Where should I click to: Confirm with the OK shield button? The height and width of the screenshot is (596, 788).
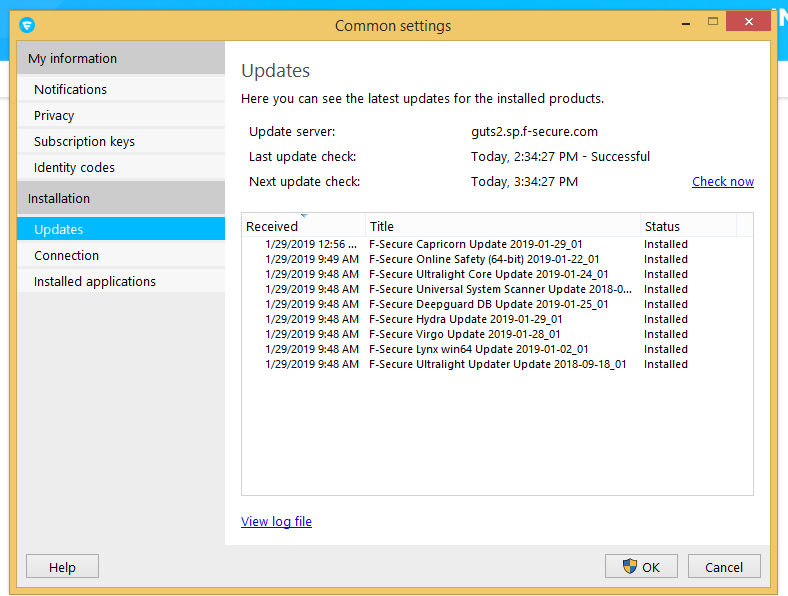pos(641,567)
